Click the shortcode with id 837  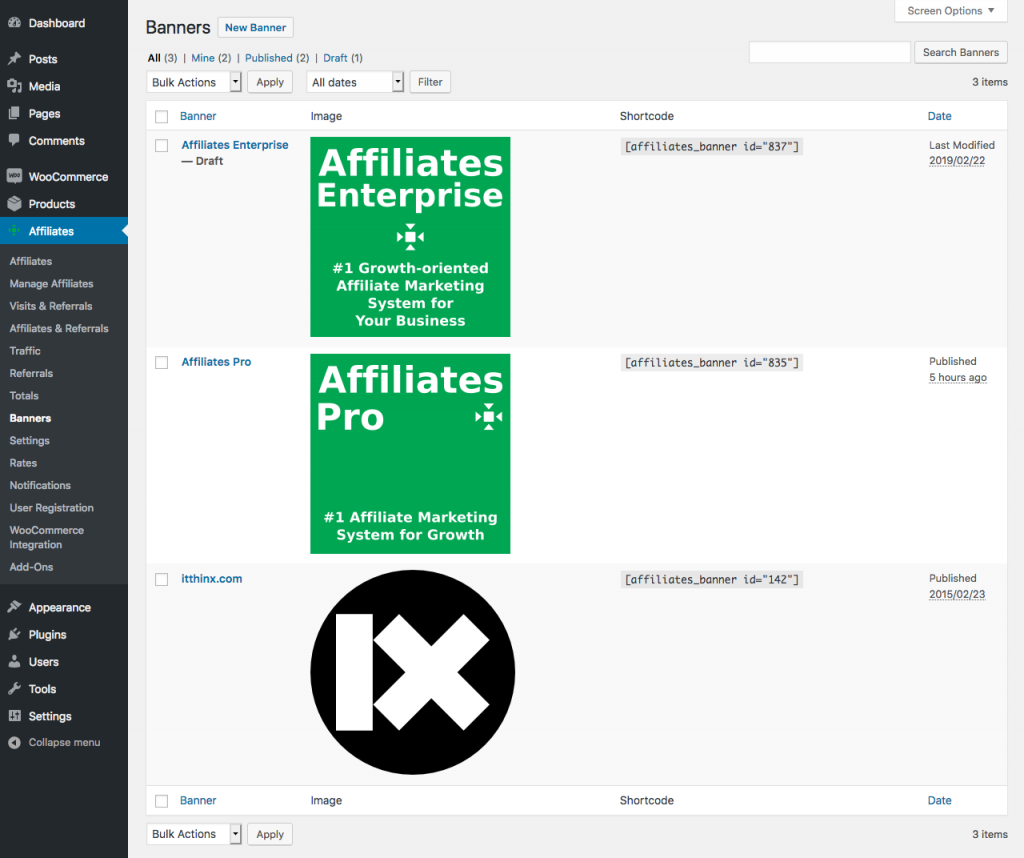tap(711, 146)
